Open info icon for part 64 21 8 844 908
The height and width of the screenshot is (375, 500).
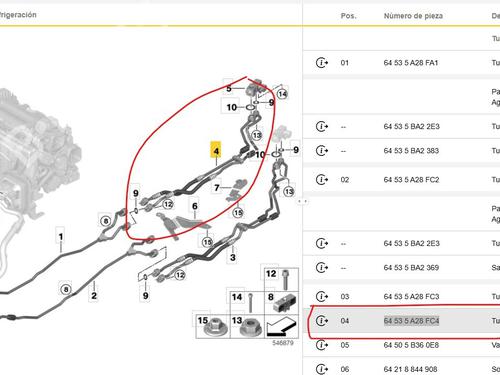322,369
